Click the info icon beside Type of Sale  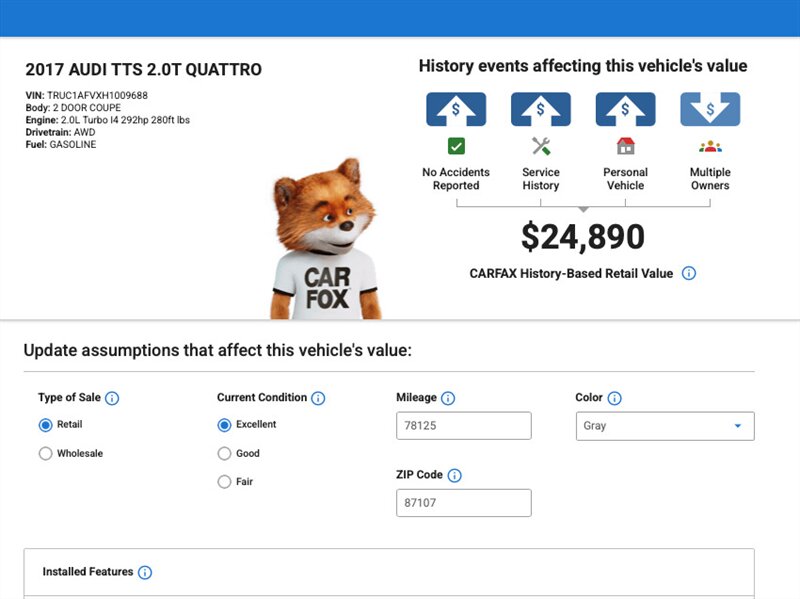tap(112, 398)
